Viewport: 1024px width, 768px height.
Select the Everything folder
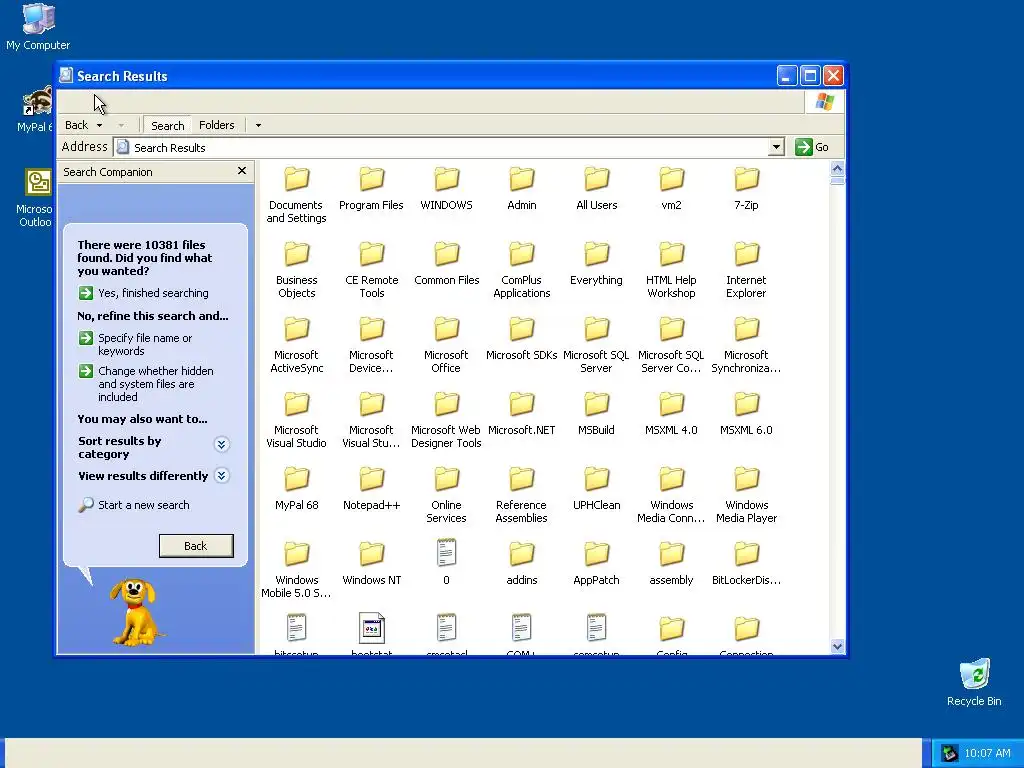point(597,263)
